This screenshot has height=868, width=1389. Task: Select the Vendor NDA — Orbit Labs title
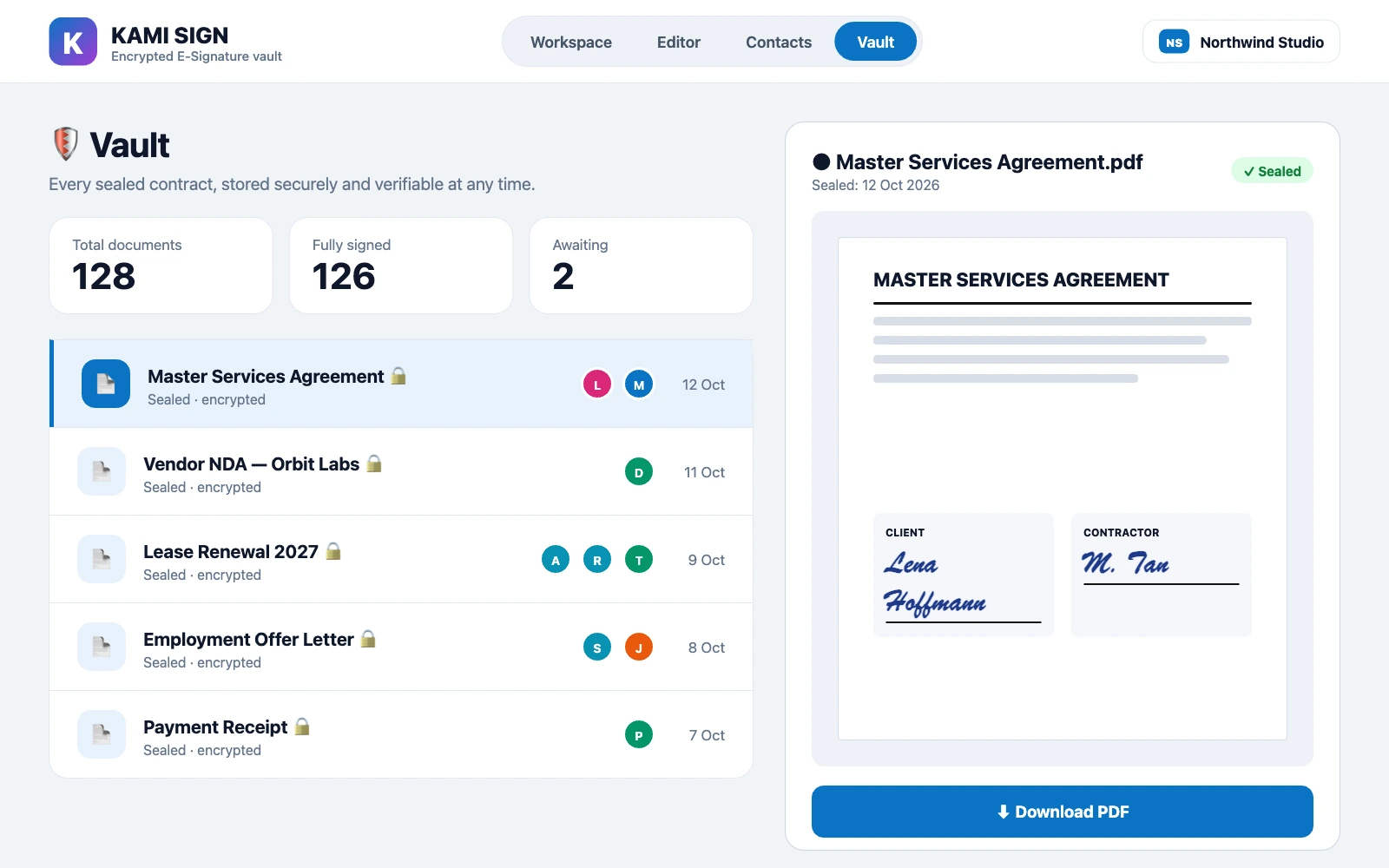tap(251, 464)
